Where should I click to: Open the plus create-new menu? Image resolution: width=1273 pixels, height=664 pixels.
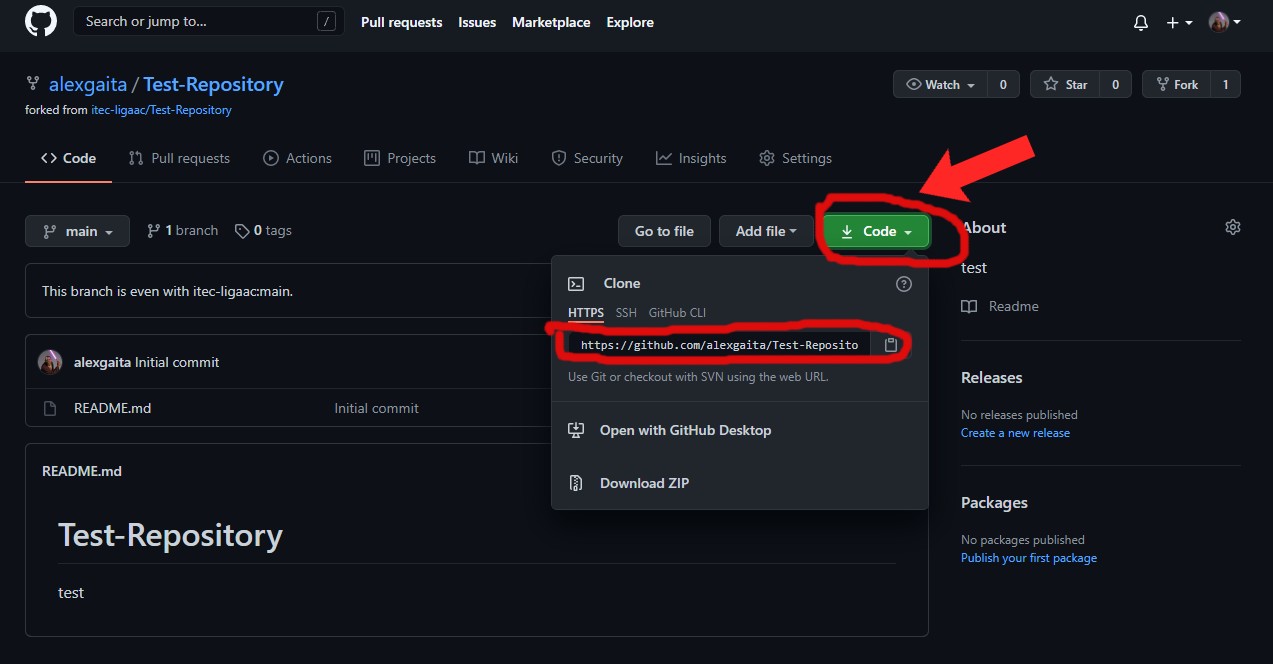(x=1179, y=22)
